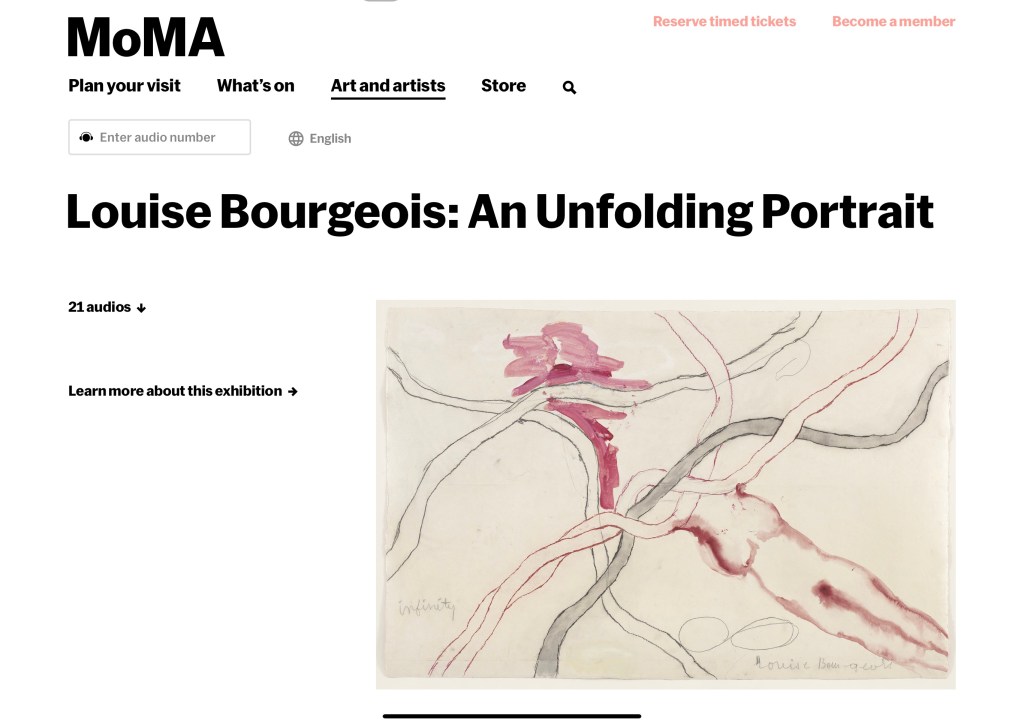Click the audio icon inside the number field
This screenshot has height=724, width=1024.
[x=86, y=137]
